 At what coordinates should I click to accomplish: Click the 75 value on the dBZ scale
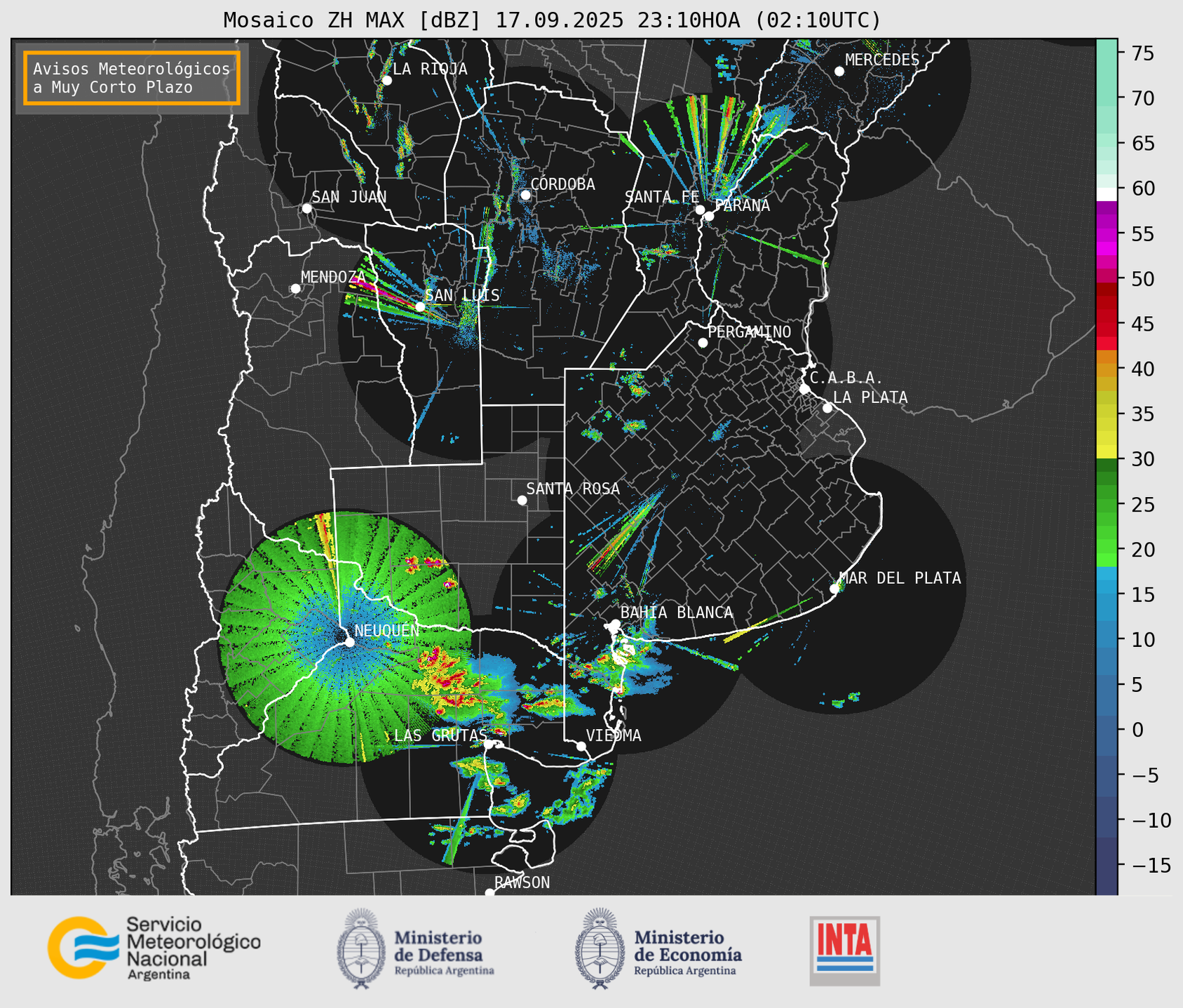tap(1142, 54)
